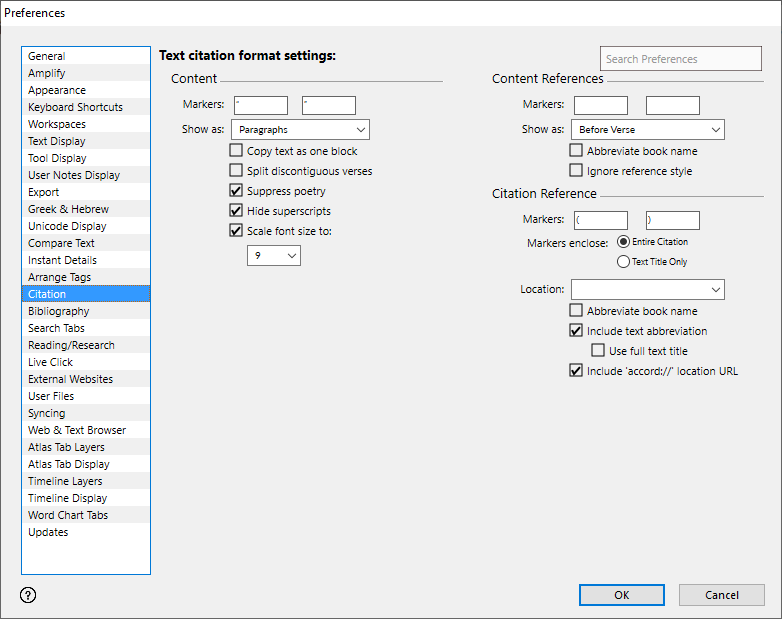This screenshot has width=782, height=619.
Task: Open the Before Verse dropdown
Action: pos(647,130)
